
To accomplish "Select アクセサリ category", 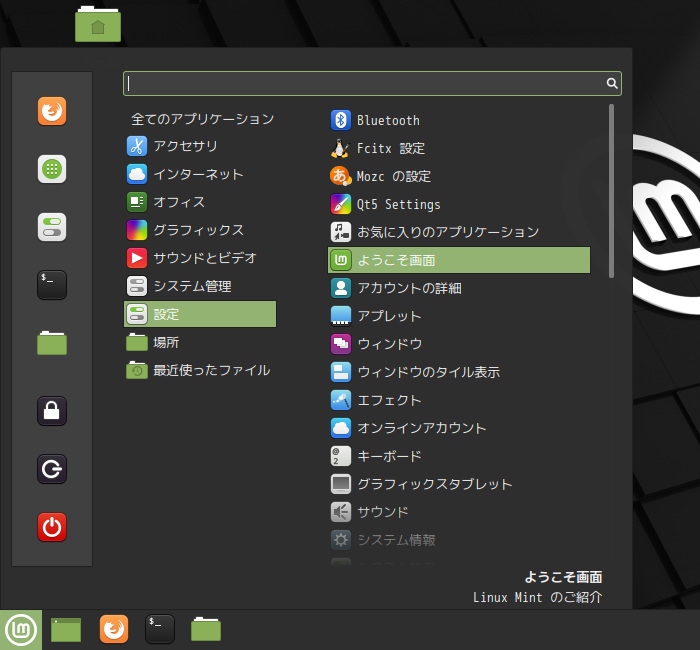I will point(200,146).
